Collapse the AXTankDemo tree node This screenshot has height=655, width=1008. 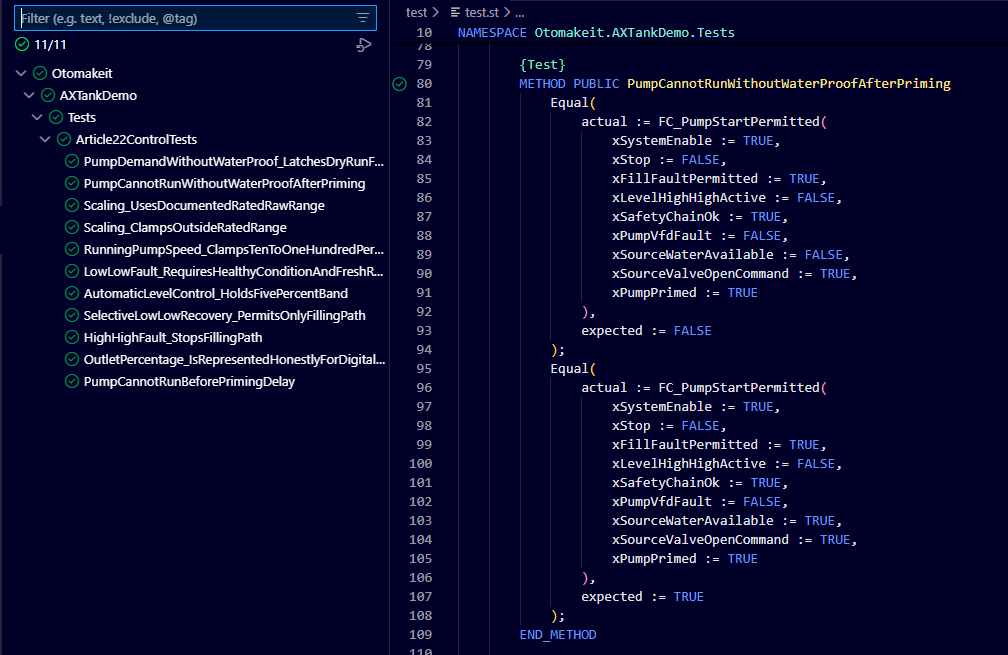[29, 95]
